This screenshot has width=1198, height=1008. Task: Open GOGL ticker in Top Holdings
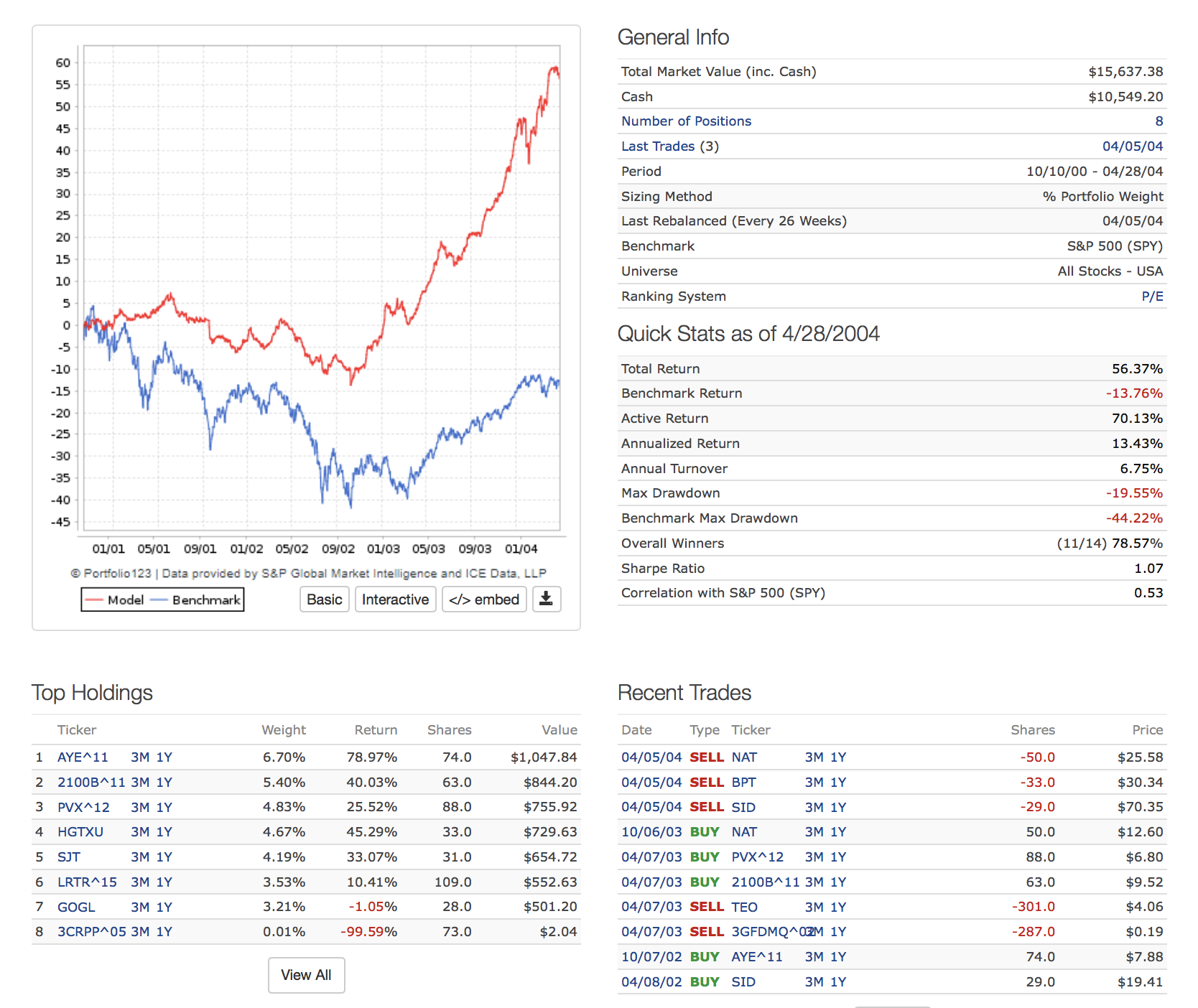click(x=76, y=907)
